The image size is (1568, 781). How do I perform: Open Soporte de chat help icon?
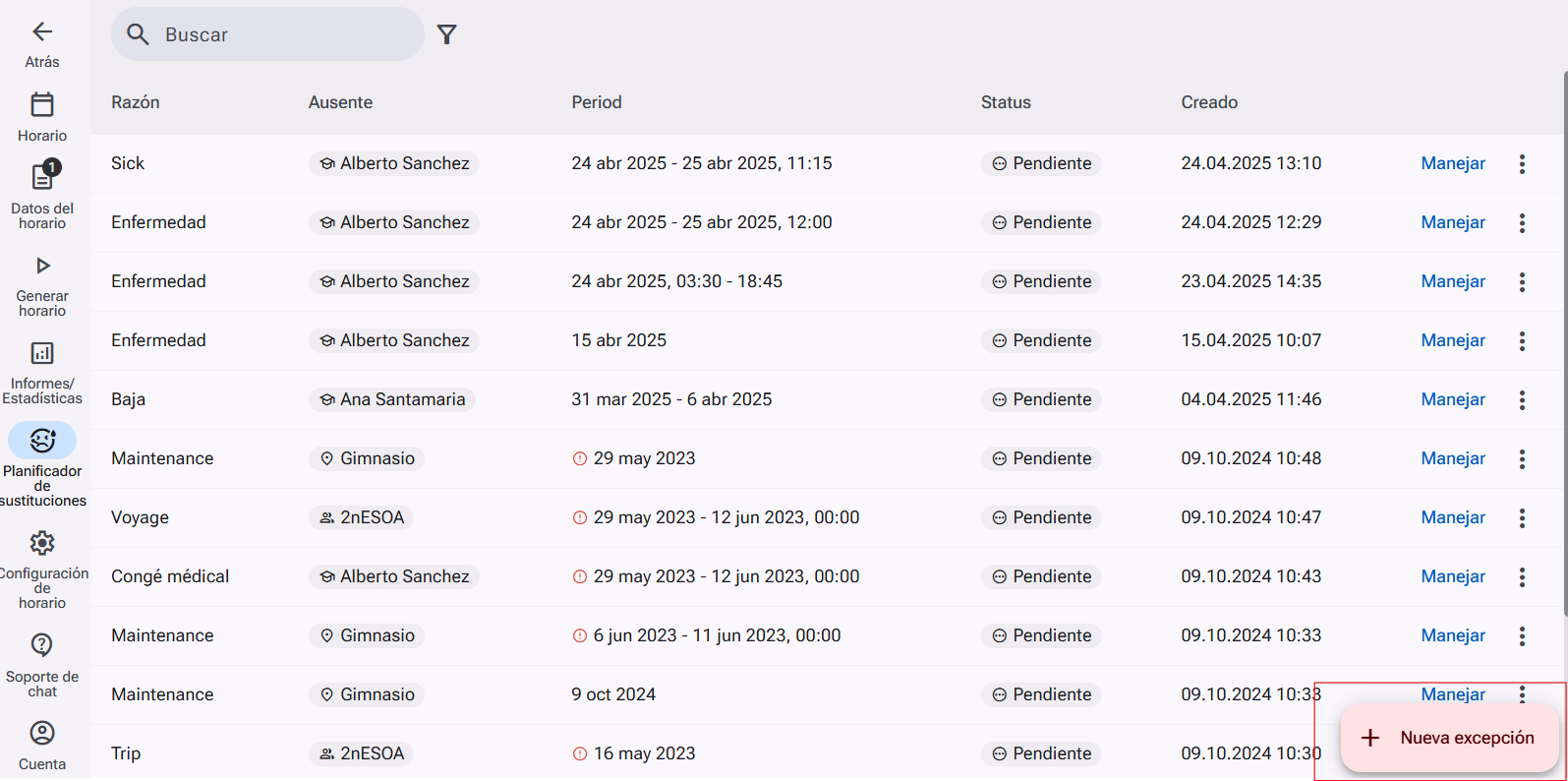pyautogui.click(x=42, y=645)
